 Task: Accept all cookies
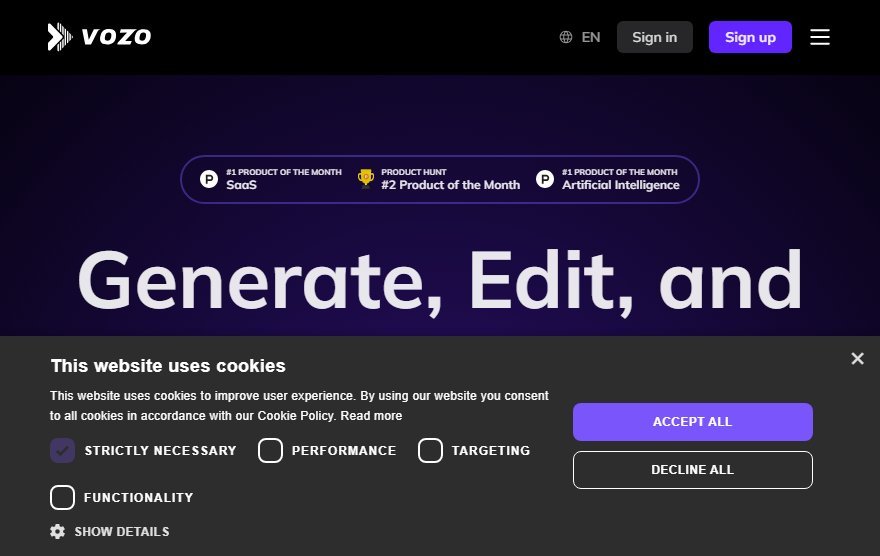693,422
